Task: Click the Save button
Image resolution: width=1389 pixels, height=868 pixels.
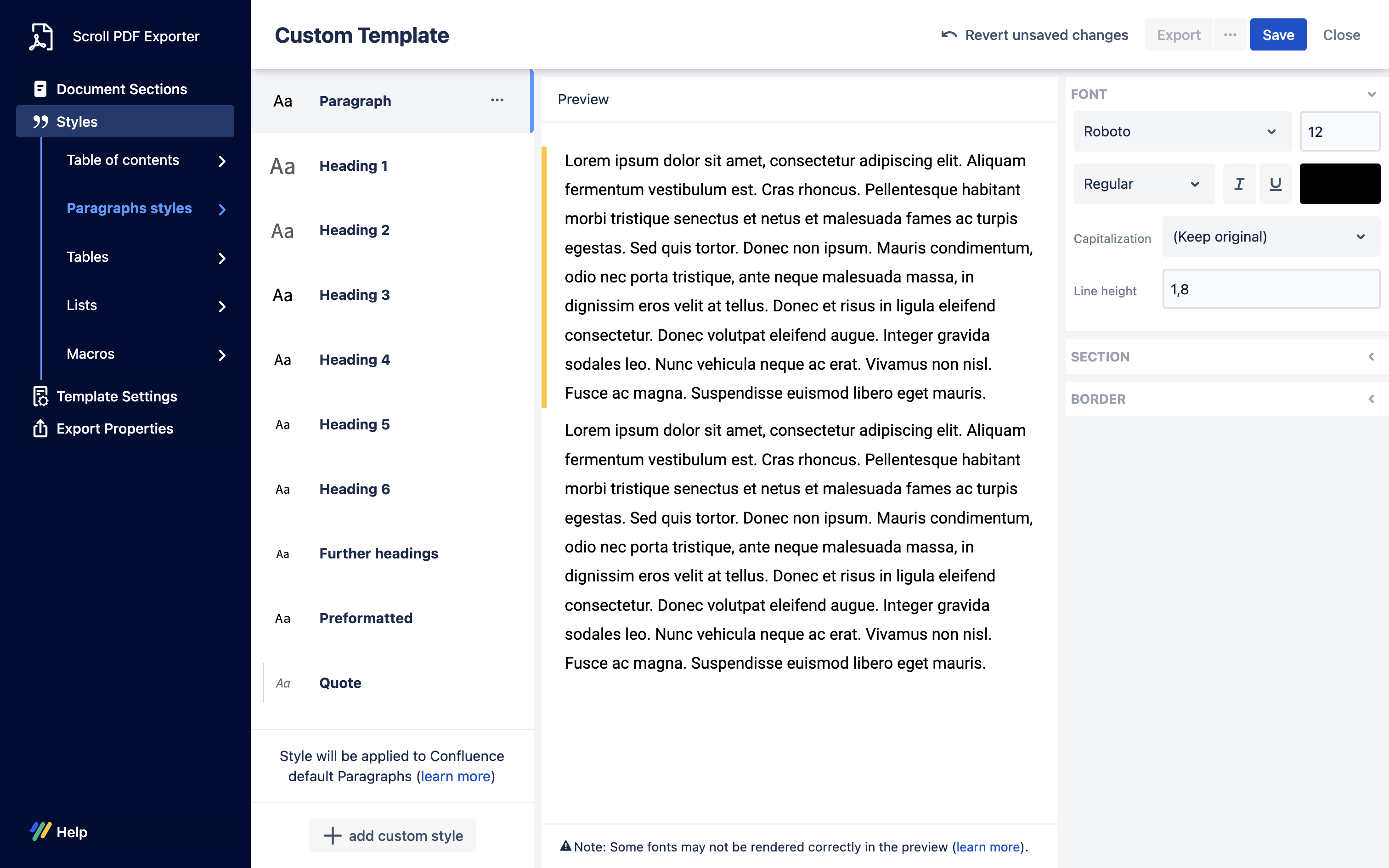Action: (x=1278, y=35)
